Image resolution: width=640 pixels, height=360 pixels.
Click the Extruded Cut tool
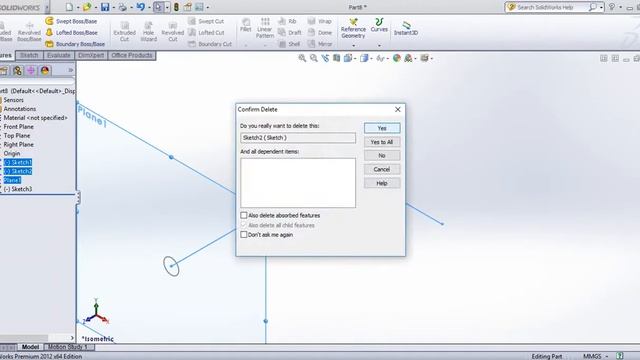(124, 31)
